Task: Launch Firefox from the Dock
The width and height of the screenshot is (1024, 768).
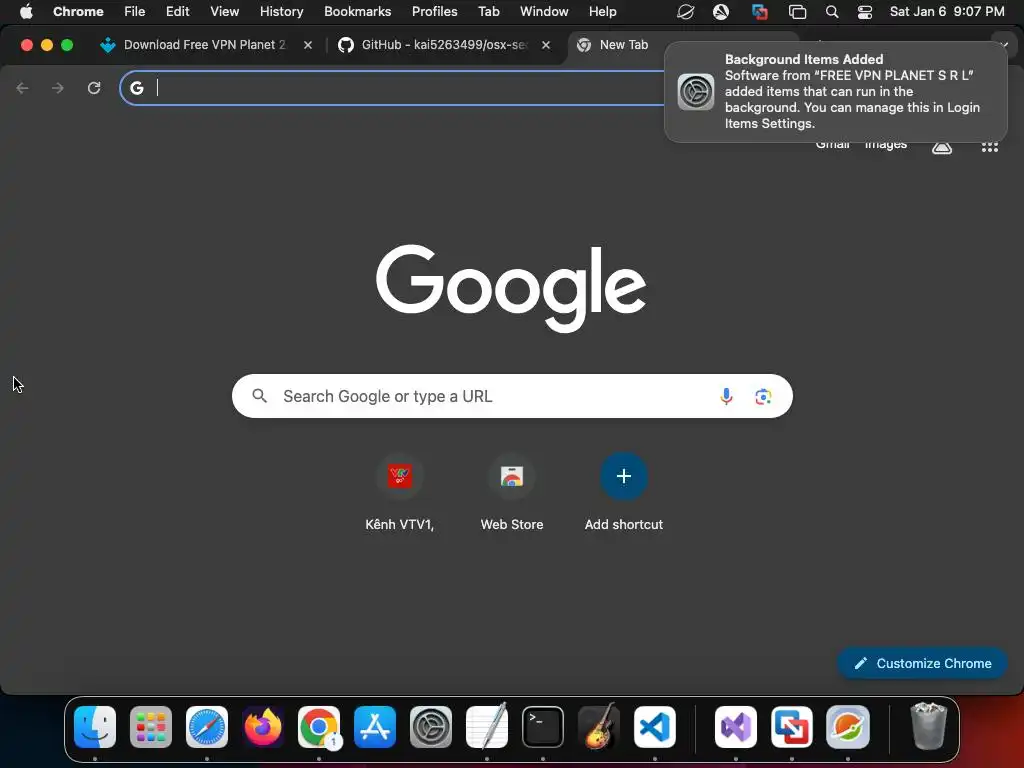Action: coord(263,727)
